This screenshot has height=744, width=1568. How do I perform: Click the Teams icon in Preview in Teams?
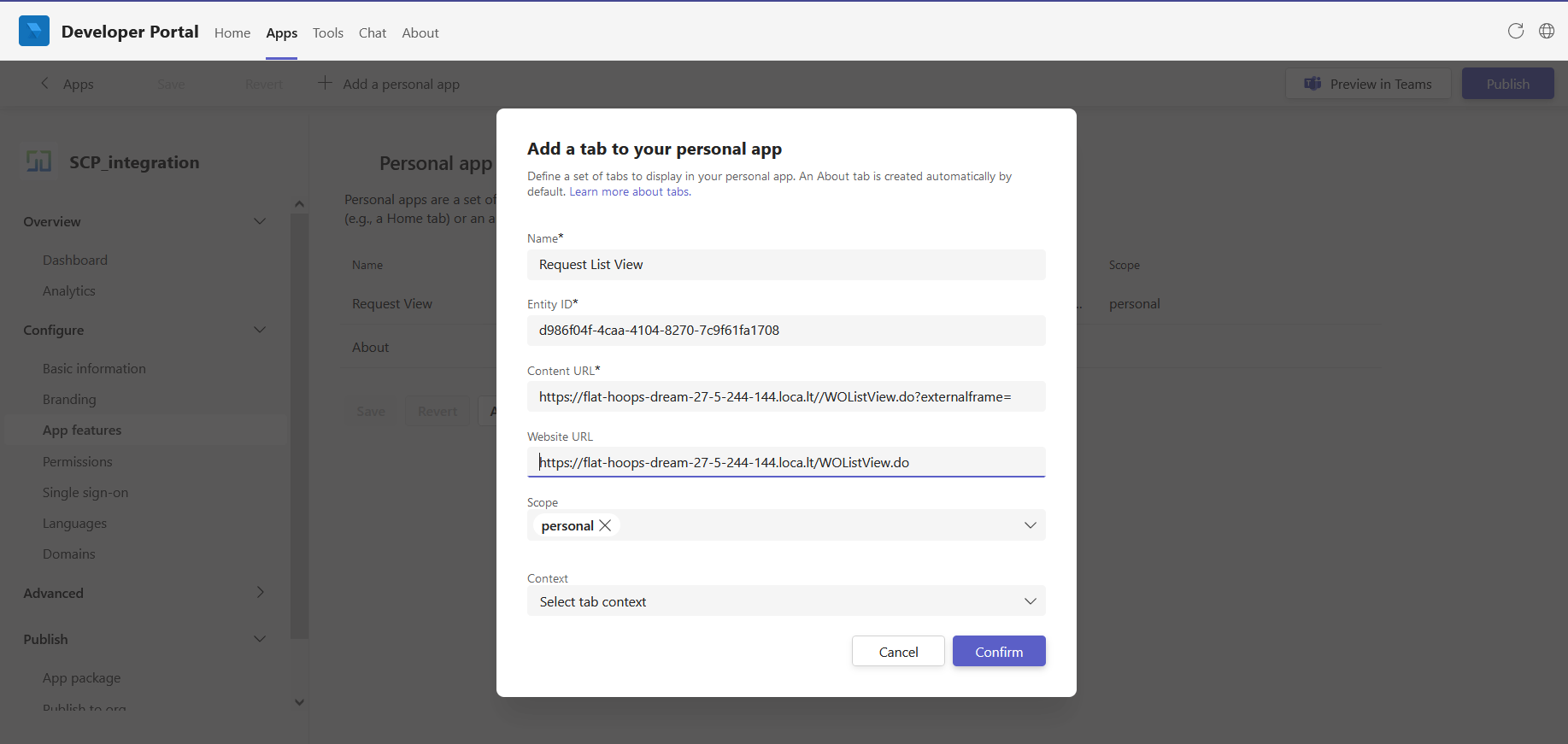pos(1313,84)
